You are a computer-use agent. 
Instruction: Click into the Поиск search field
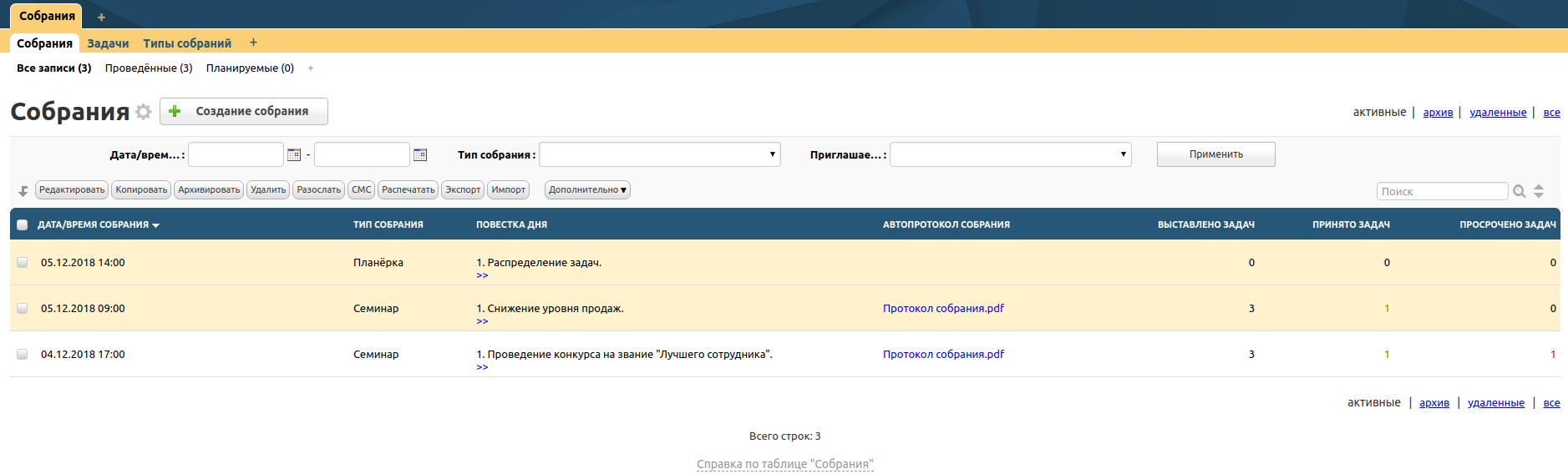[1441, 191]
